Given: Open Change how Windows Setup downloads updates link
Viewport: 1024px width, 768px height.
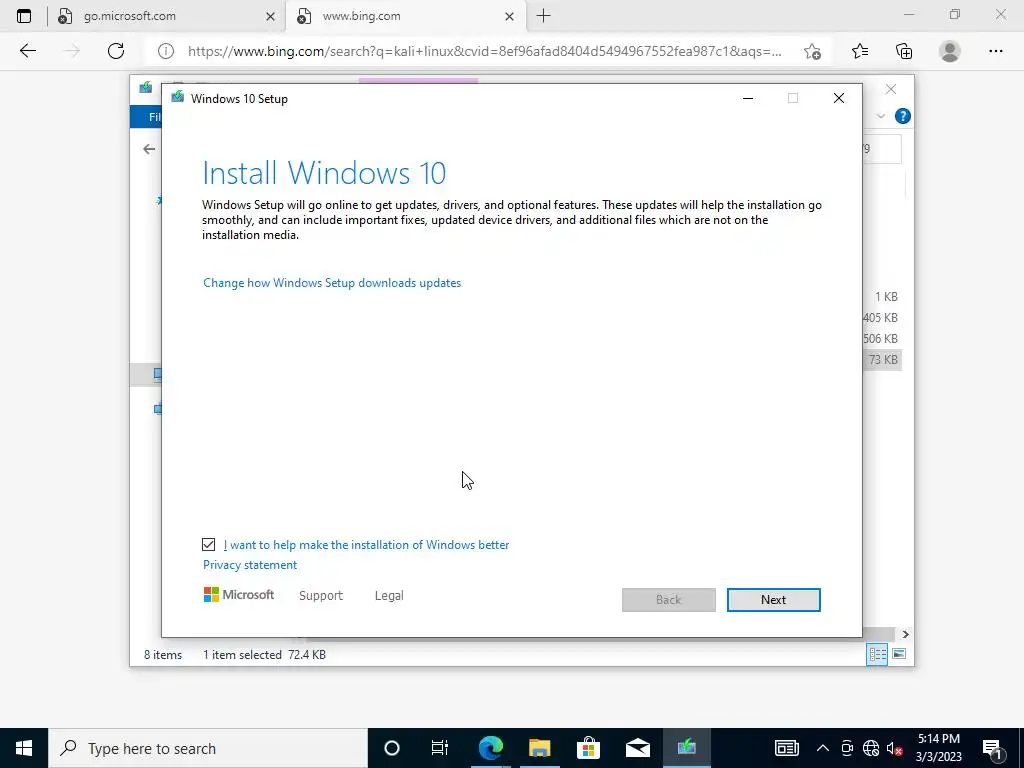Looking at the screenshot, I should [332, 283].
